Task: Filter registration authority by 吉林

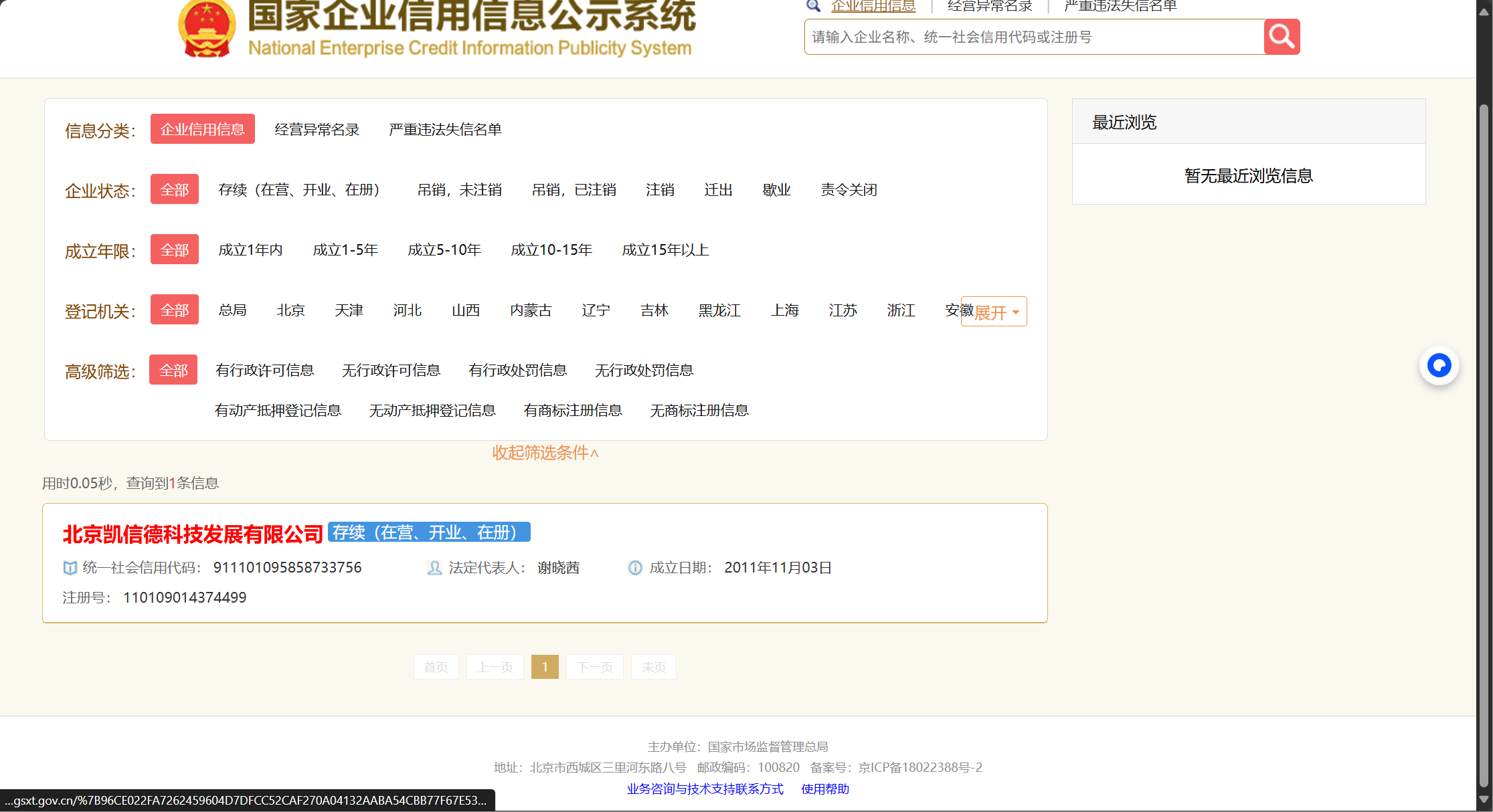Action: click(654, 310)
